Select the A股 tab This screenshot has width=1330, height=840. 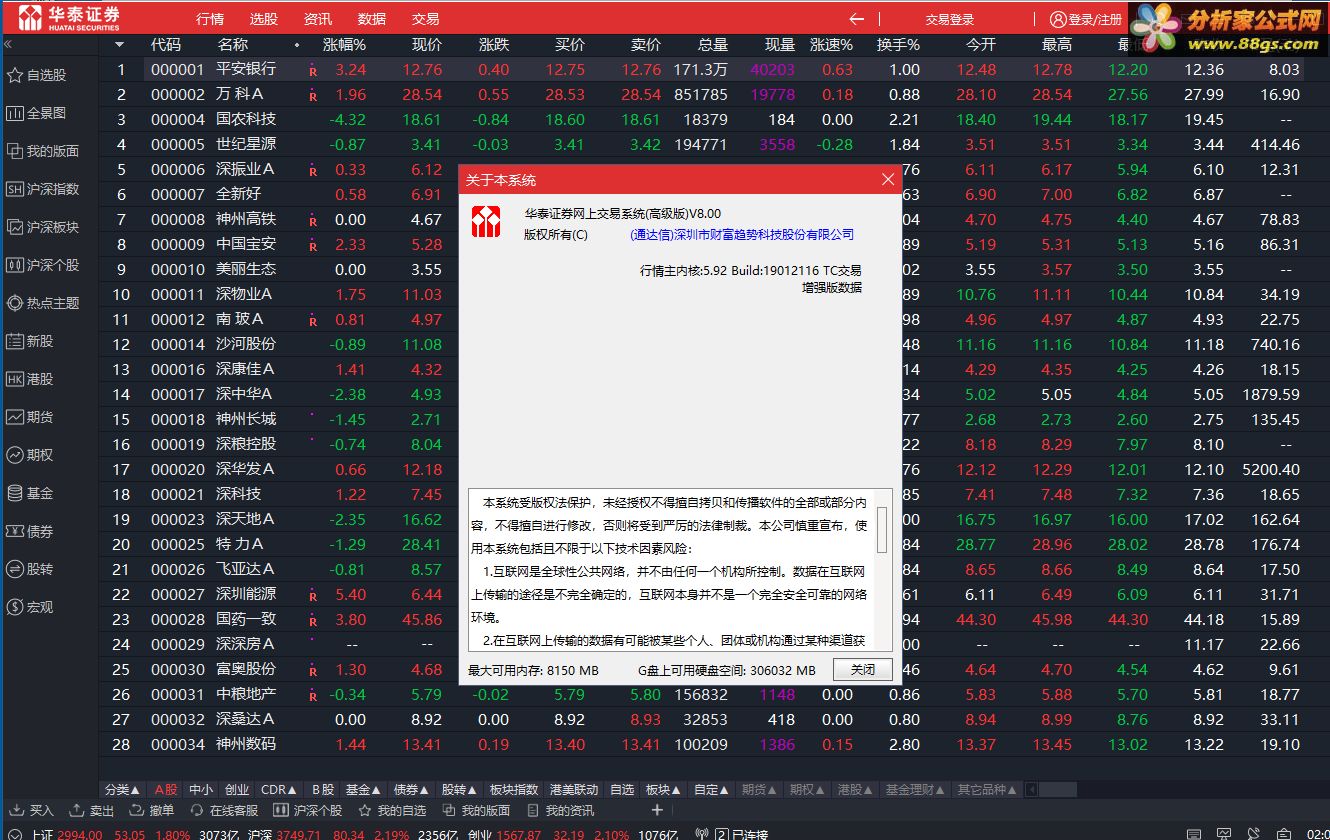pyautogui.click(x=166, y=790)
